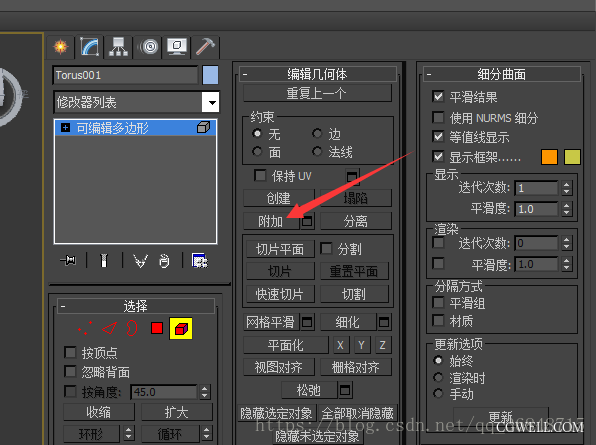Image resolution: width=596 pixels, height=445 pixels.
Task: Open the 松弛 settings icon
Action: [x=345, y=390]
